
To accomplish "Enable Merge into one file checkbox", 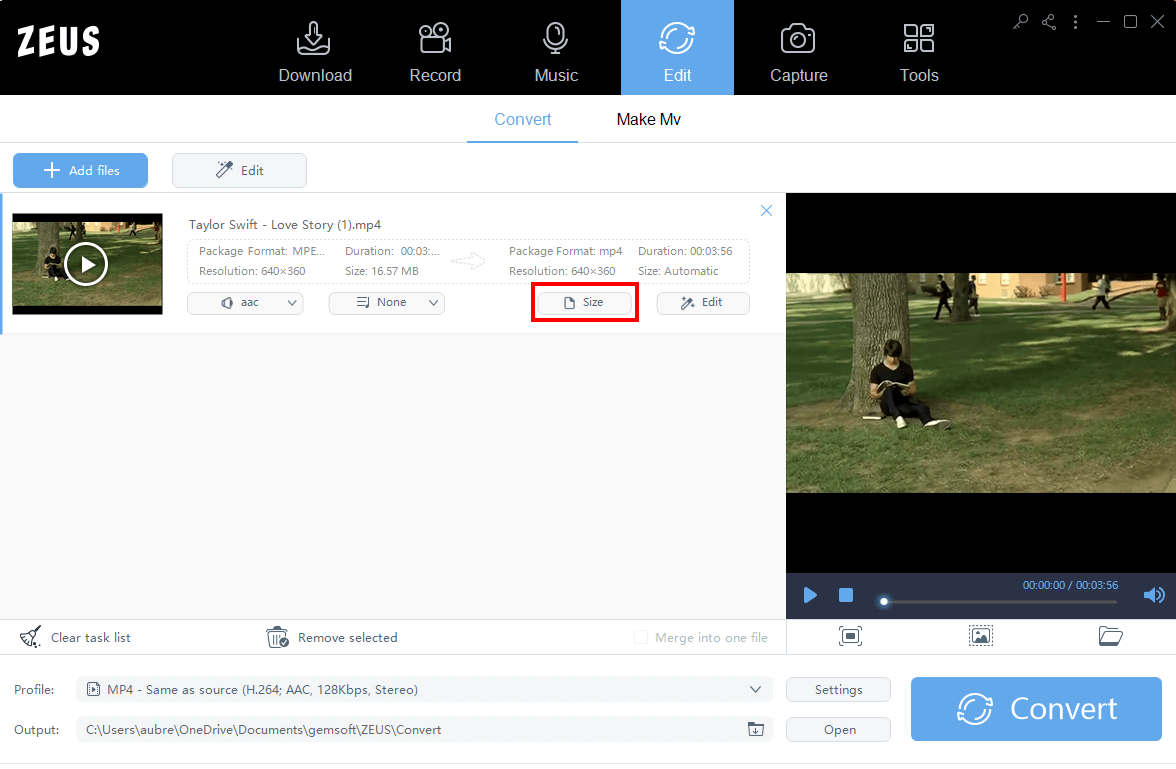I will pyautogui.click(x=640, y=637).
